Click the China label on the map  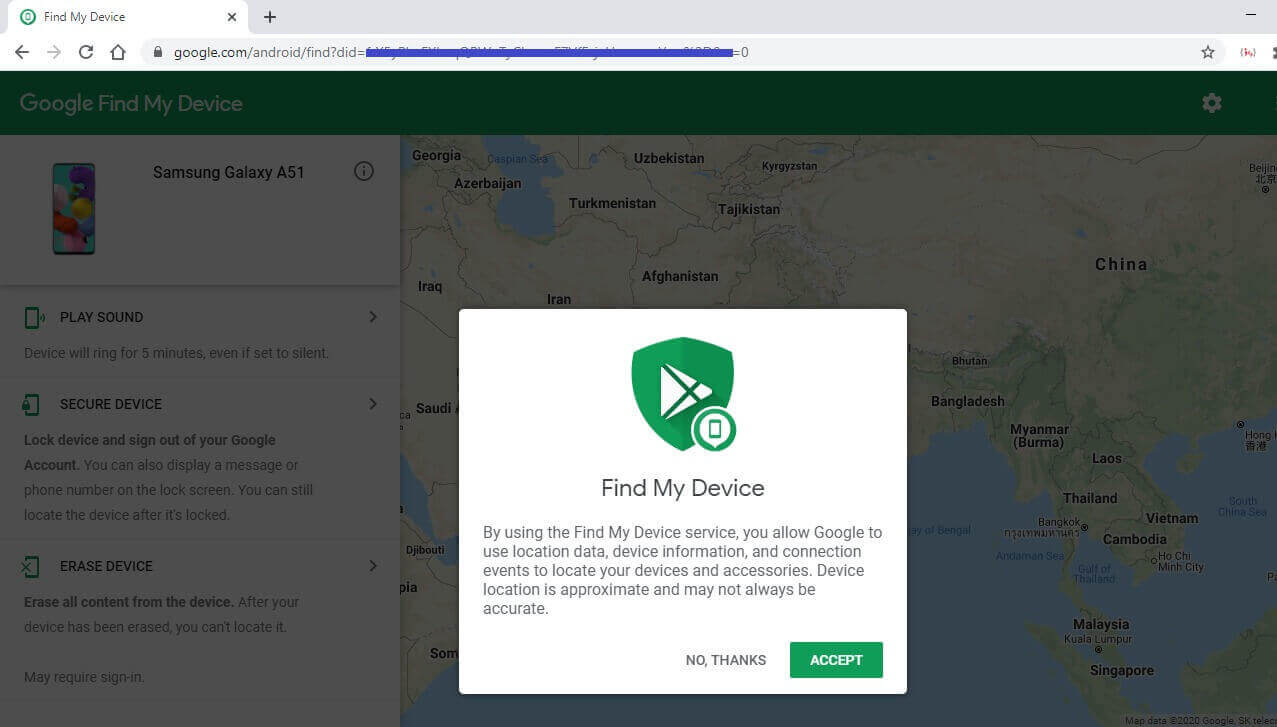1121,264
